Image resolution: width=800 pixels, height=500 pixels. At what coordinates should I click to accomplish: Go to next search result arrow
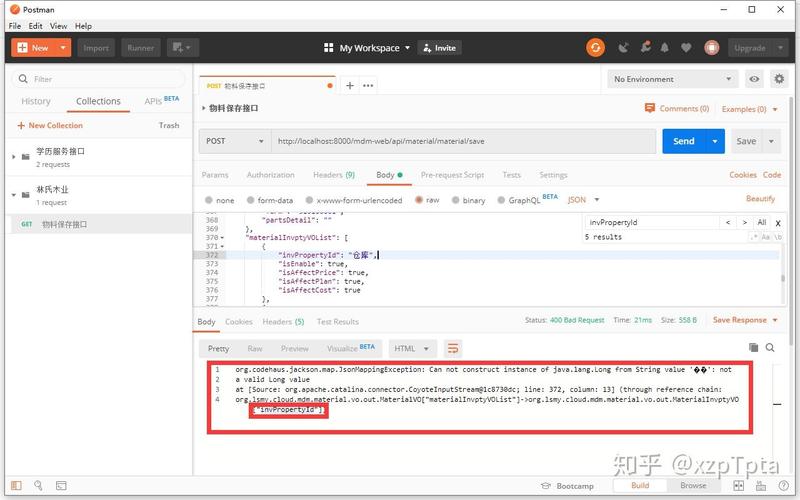tap(744, 222)
